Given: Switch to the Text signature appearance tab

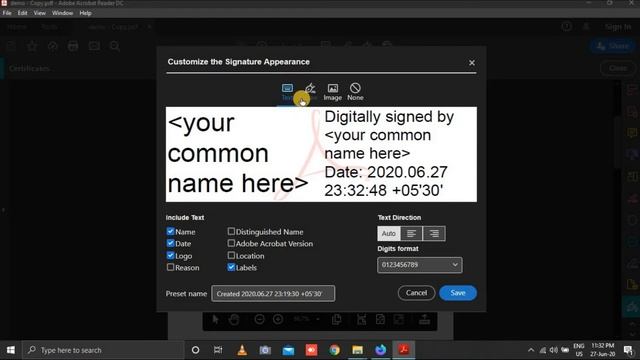Looking at the screenshot, I should 287,92.
